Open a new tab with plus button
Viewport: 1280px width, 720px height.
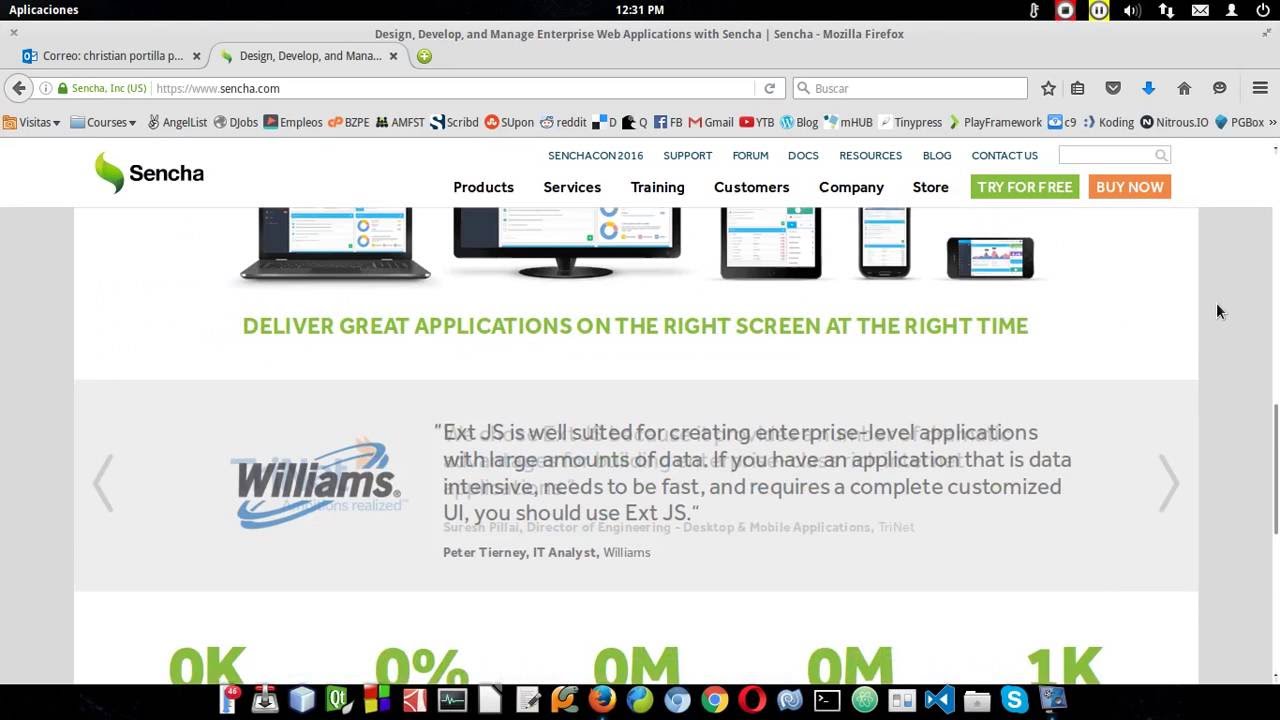point(424,56)
